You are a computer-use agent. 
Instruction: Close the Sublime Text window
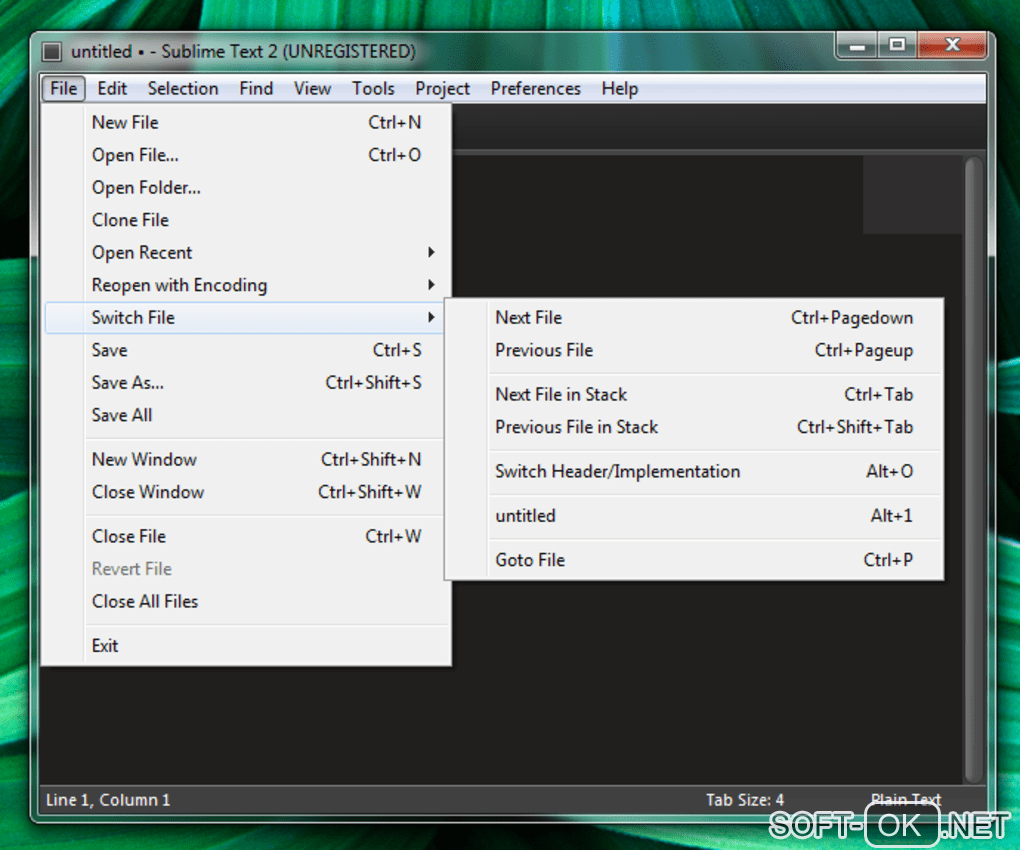pos(952,46)
